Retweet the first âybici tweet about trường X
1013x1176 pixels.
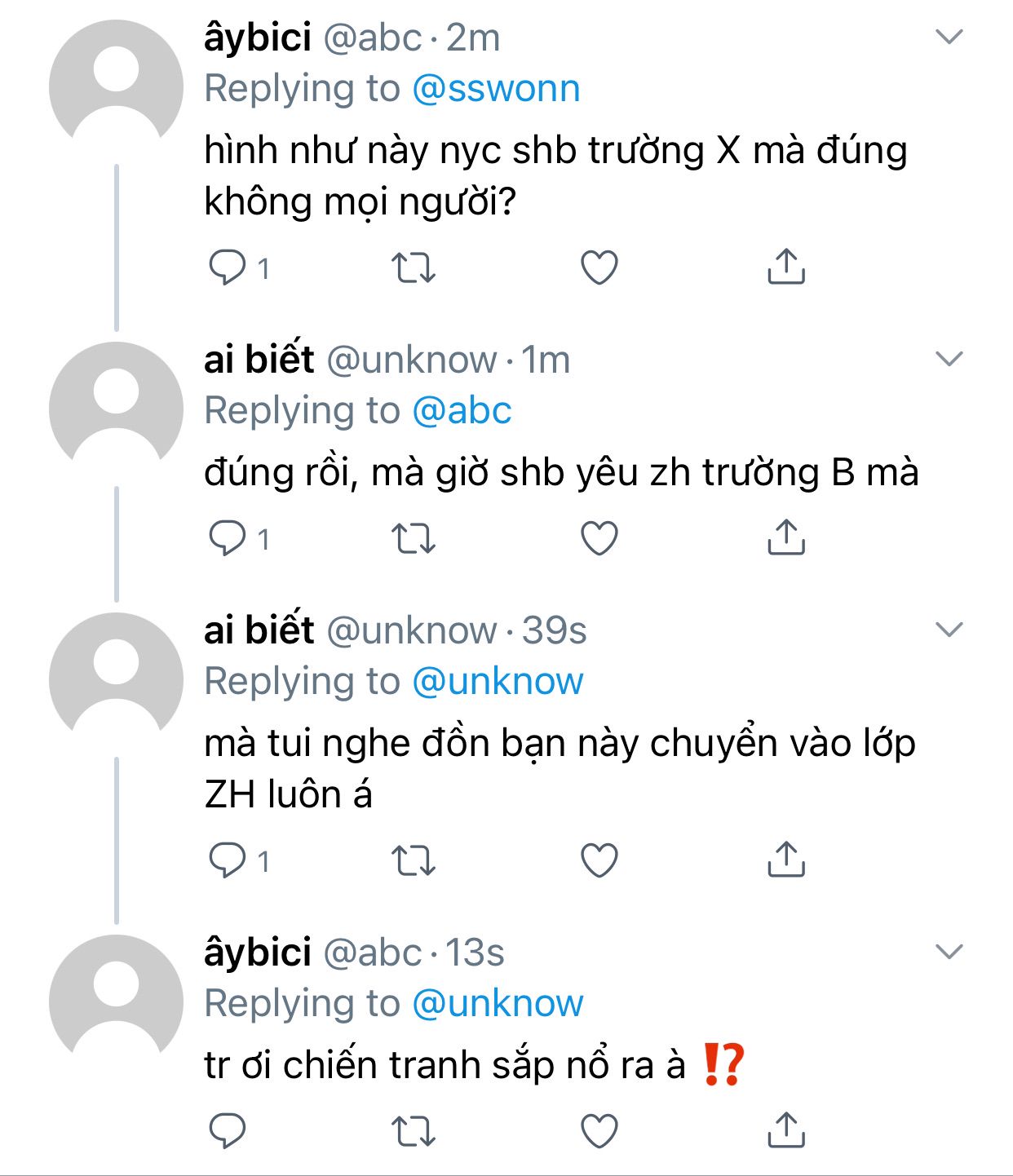[x=414, y=267]
